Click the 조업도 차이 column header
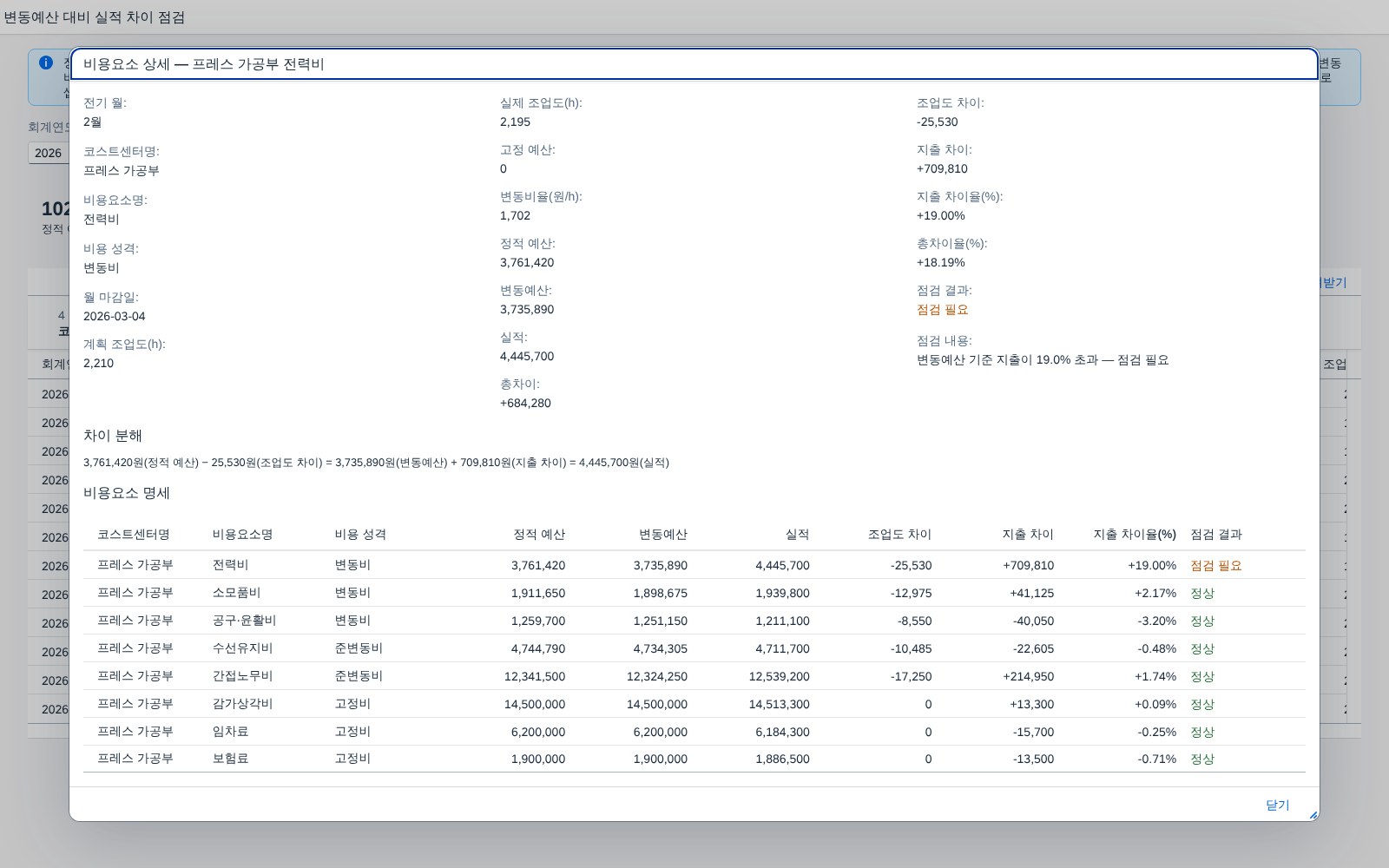 pyautogui.click(x=899, y=535)
